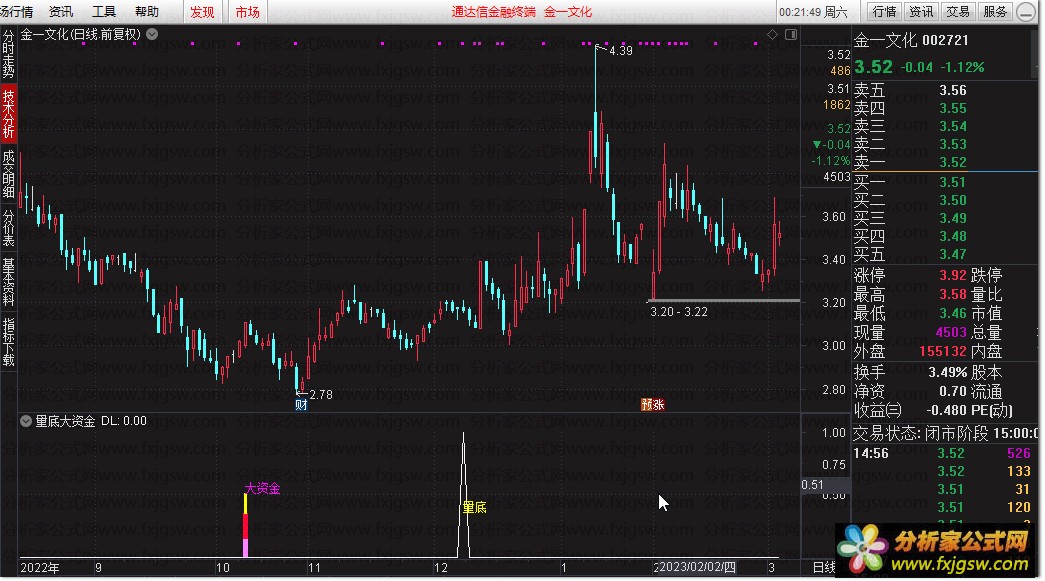Click the 收益(三) value -0.480
The image size is (1045, 581).
(946, 410)
